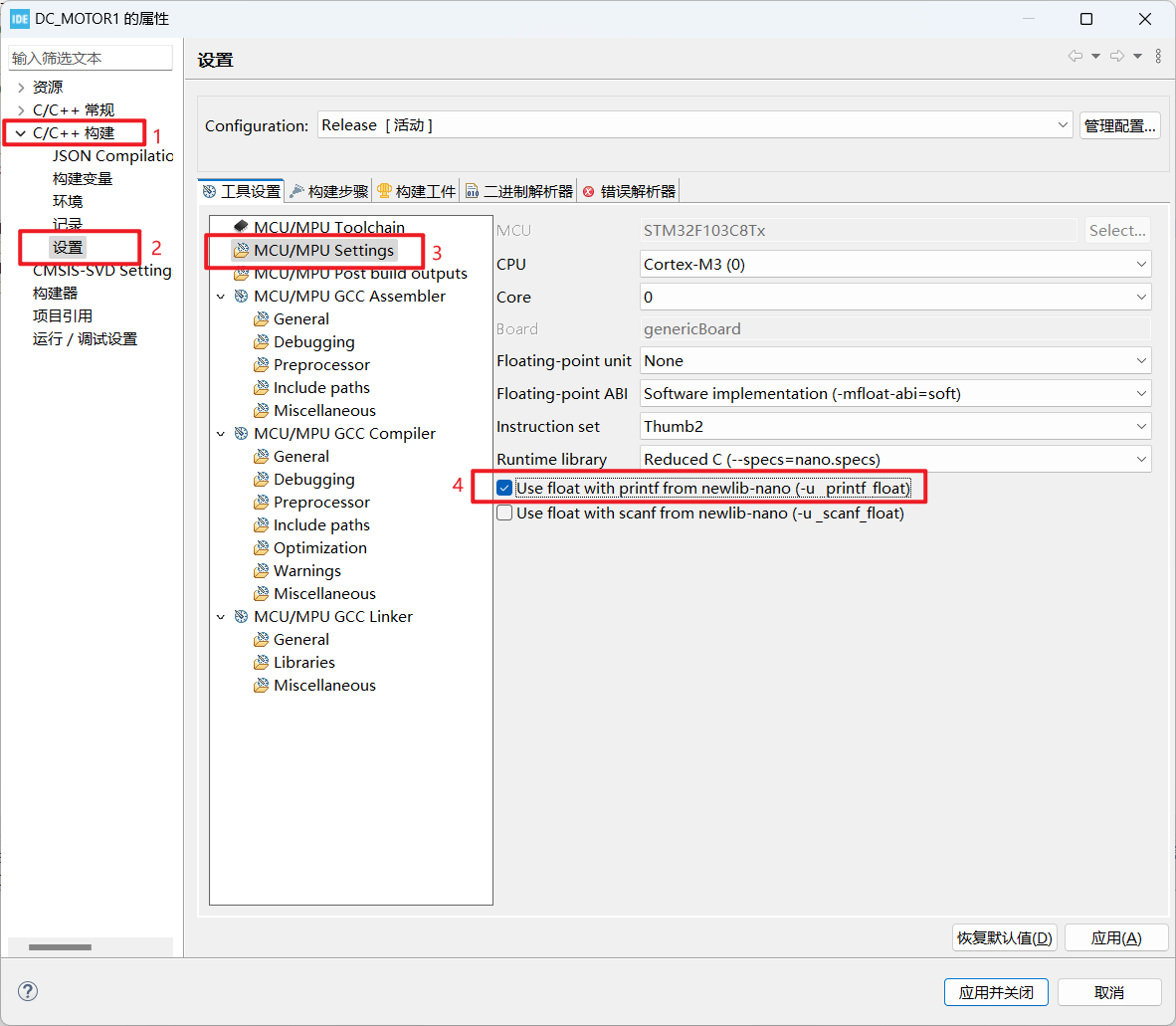The width and height of the screenshot is (1176, 1026).
Task: Disable Use float with printf from newlib-nano
Action: [504, 487]
